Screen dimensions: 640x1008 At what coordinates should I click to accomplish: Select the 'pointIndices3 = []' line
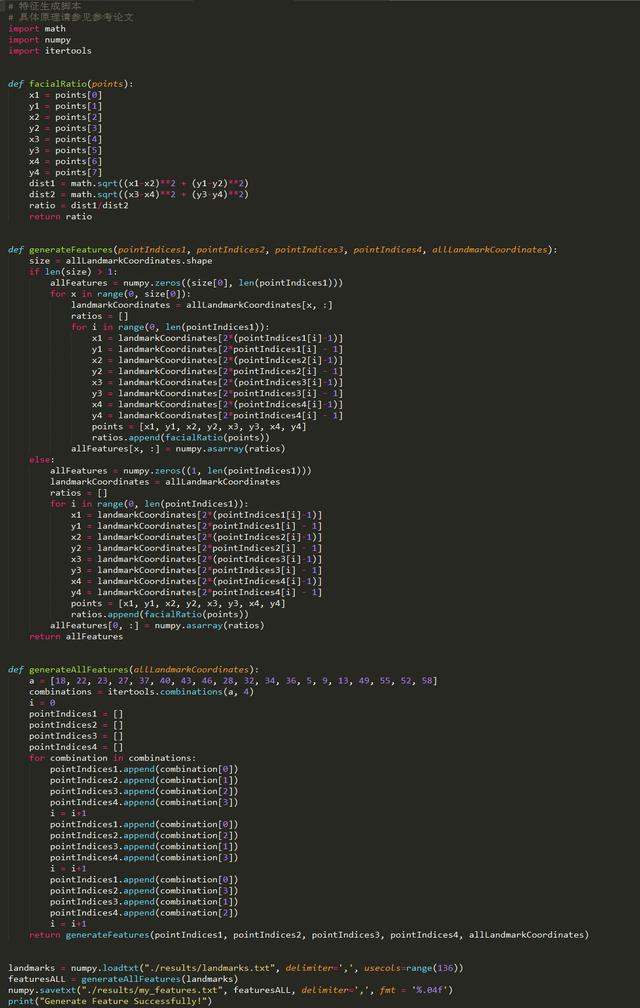pyautogui.click(x=76, y=735)
